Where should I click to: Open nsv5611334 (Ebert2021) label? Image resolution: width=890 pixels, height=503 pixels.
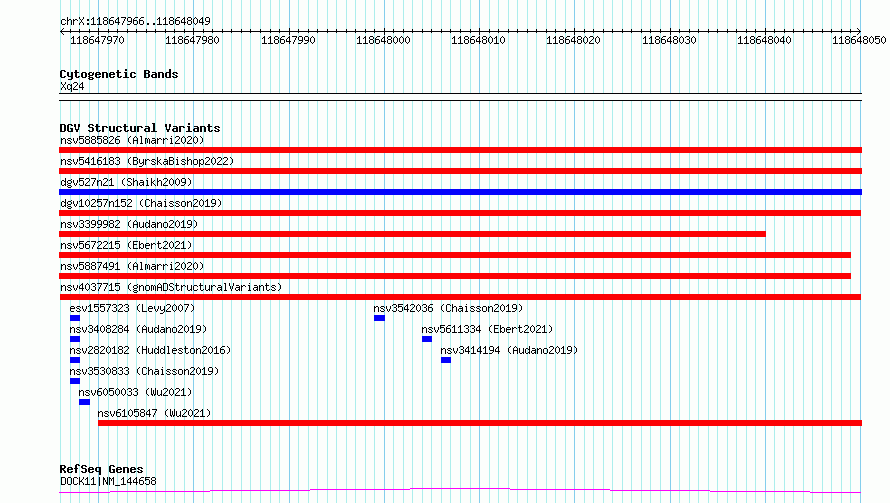487,329
